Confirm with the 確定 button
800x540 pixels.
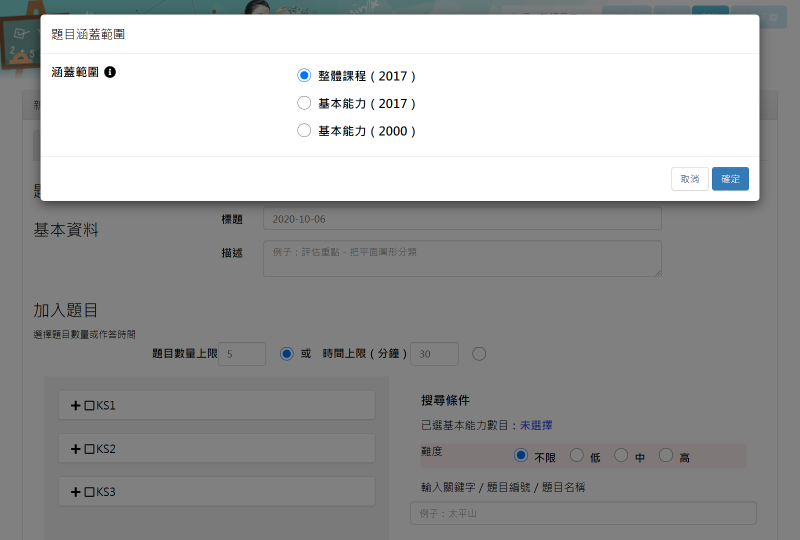tap(730, 179)
